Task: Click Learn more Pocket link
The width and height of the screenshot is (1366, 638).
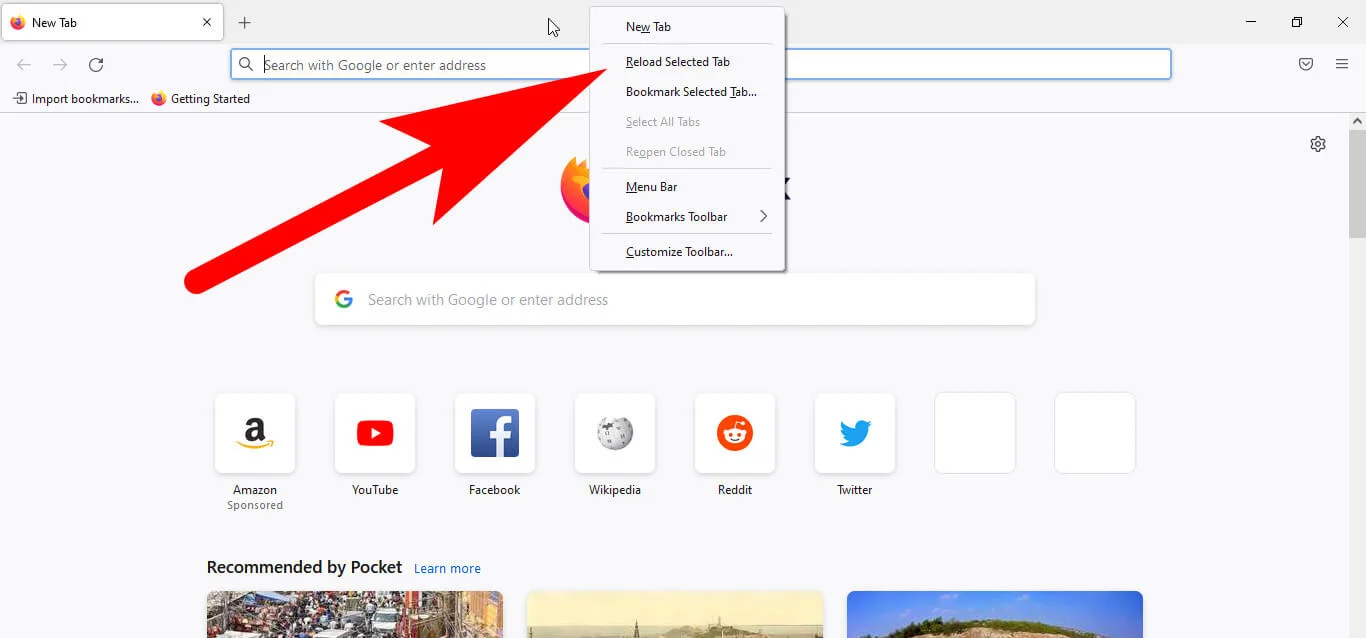Action: (x=447, y=568)
